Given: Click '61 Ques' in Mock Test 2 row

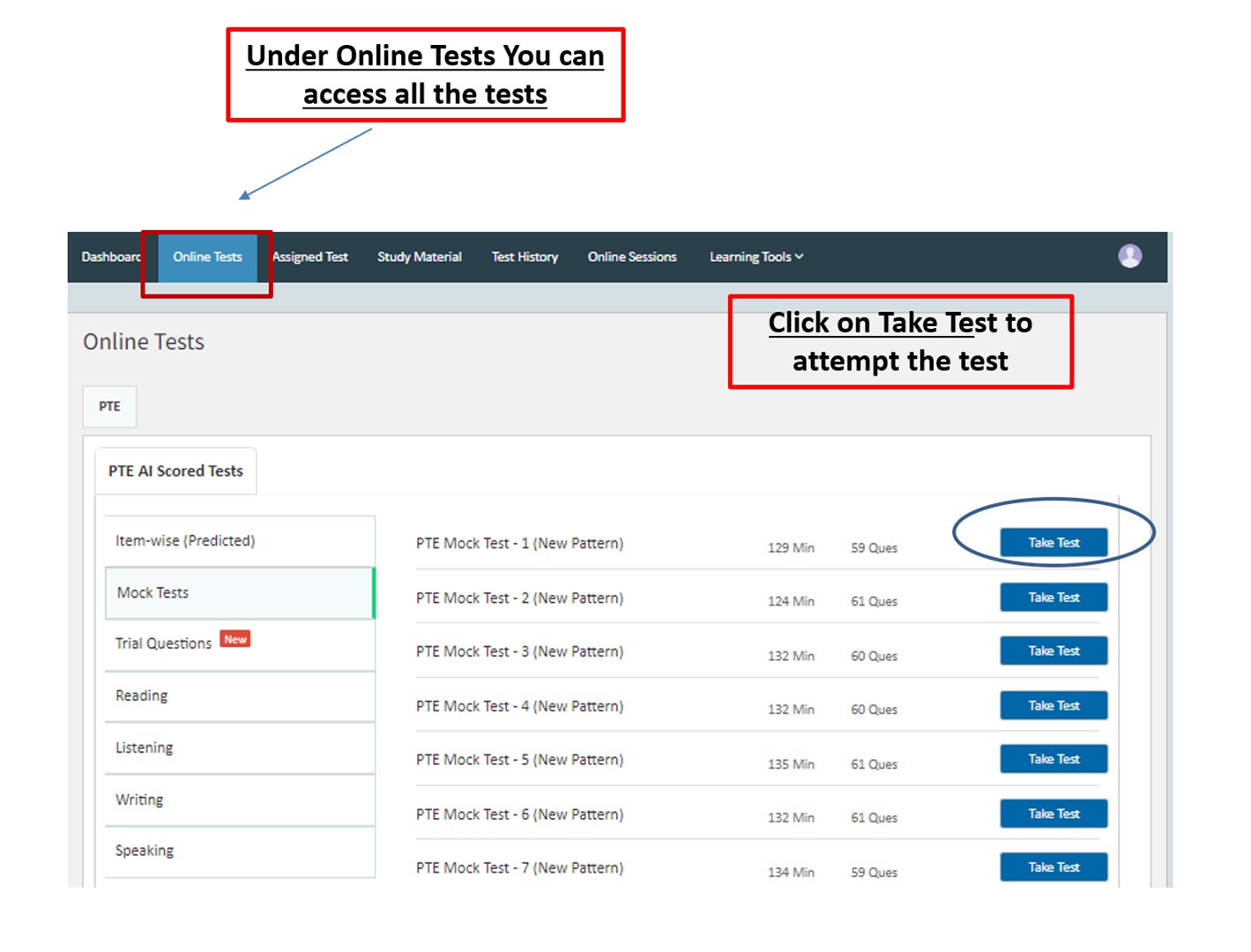Looking at the screenshot, I should 874,601.
